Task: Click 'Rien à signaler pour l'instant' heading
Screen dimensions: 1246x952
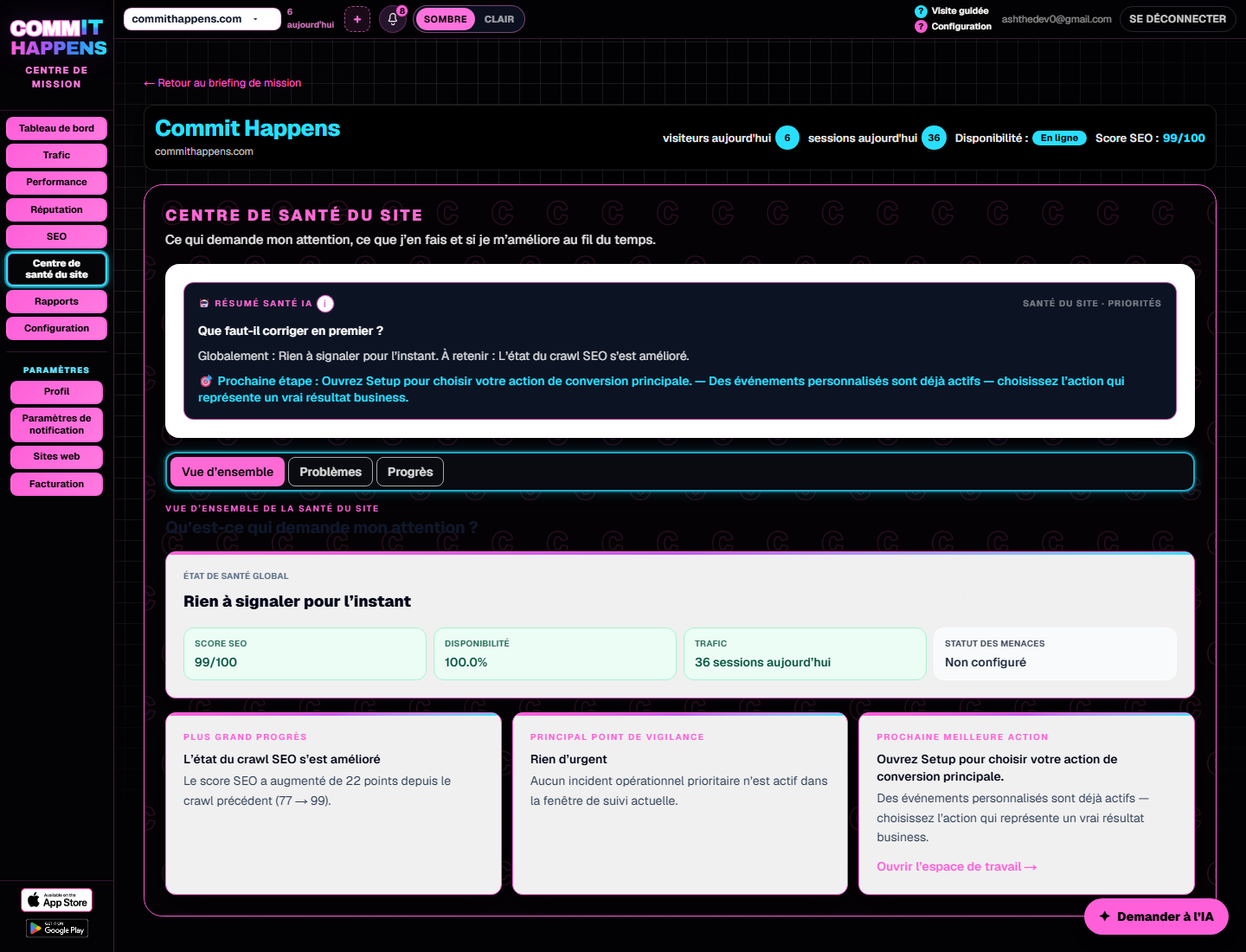Action: pos(297,601)
